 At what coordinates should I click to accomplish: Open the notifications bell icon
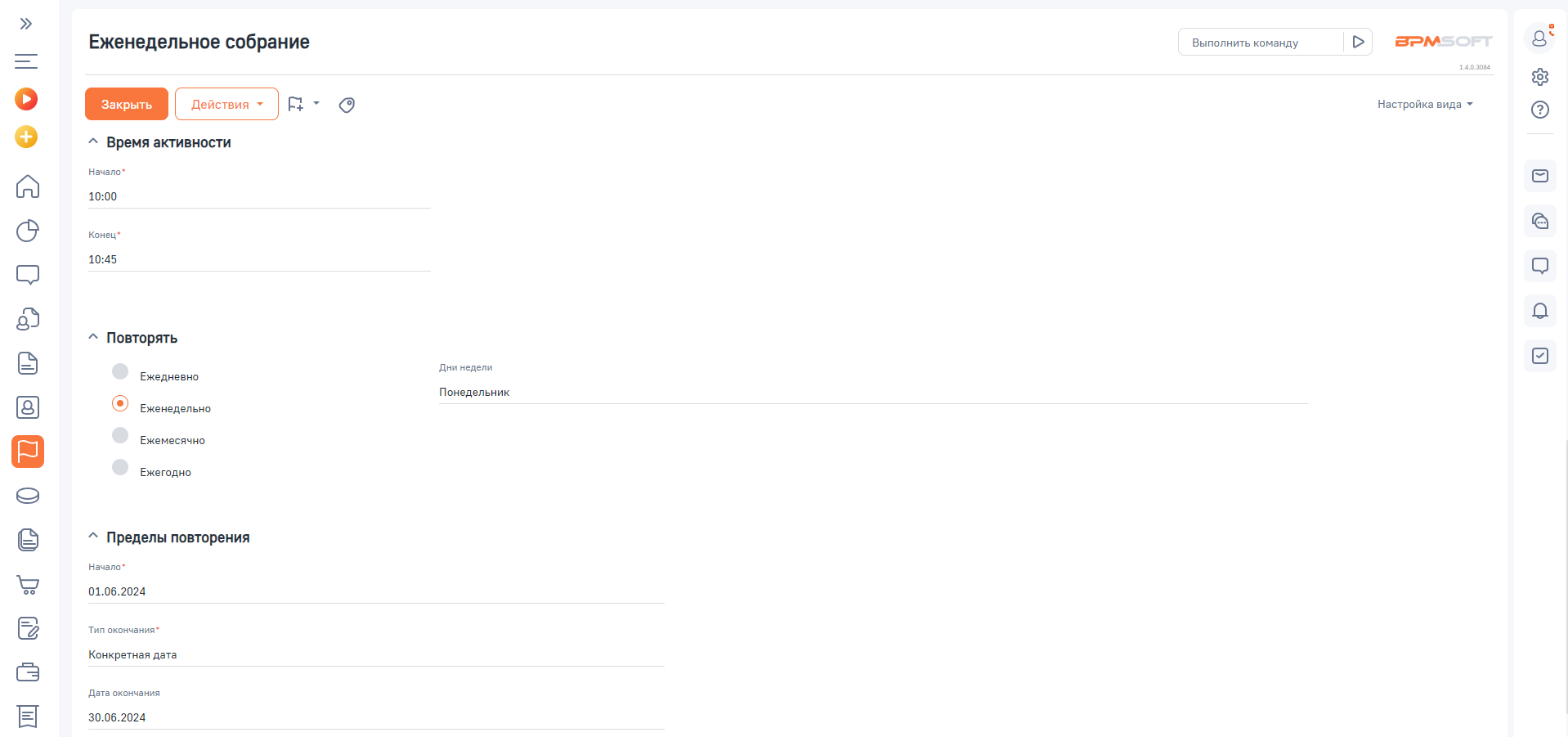(x=1539, y=311)
